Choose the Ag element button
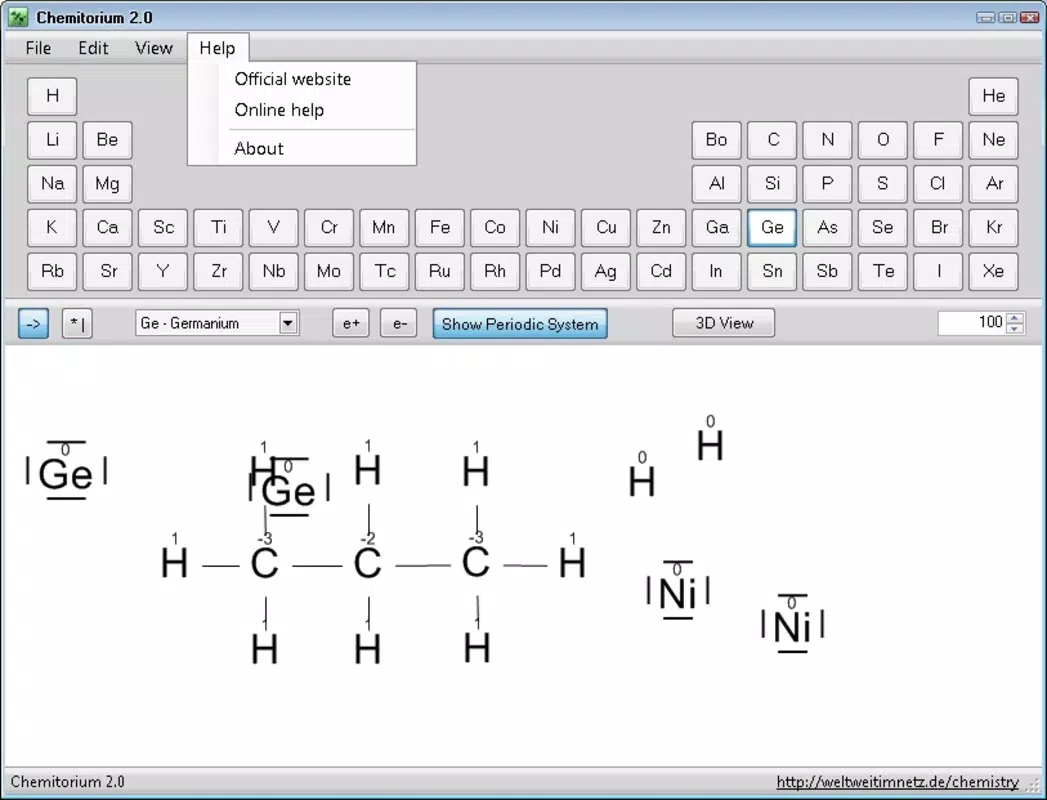Screen dimensions: 1047x800 [606, 272]
